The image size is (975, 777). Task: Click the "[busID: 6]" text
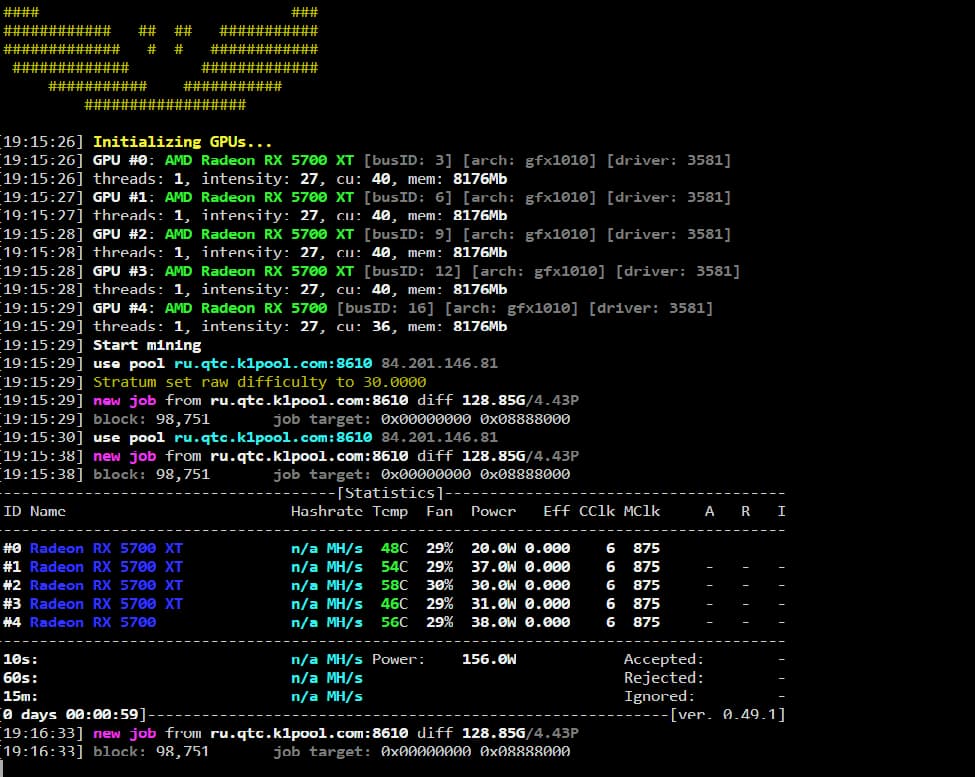[408, 197]
